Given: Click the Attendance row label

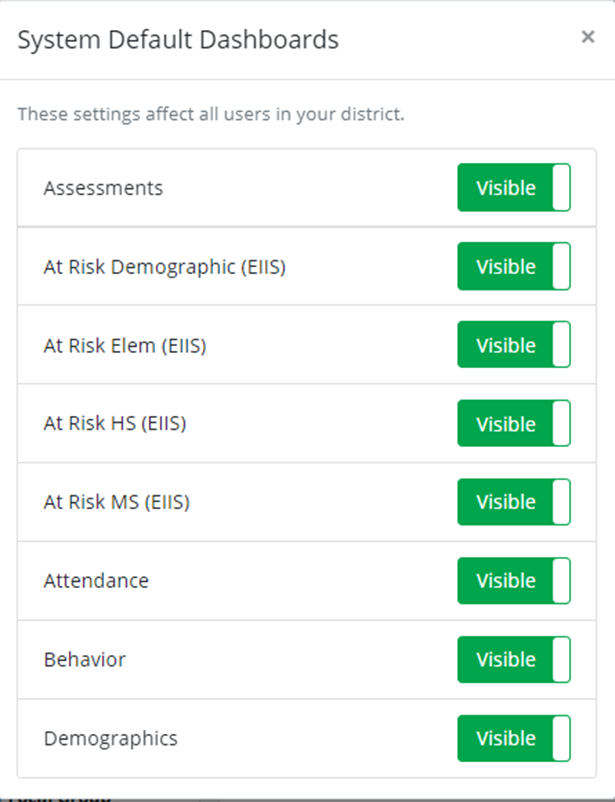Looking at the screenshot, I should coord(96,581).
